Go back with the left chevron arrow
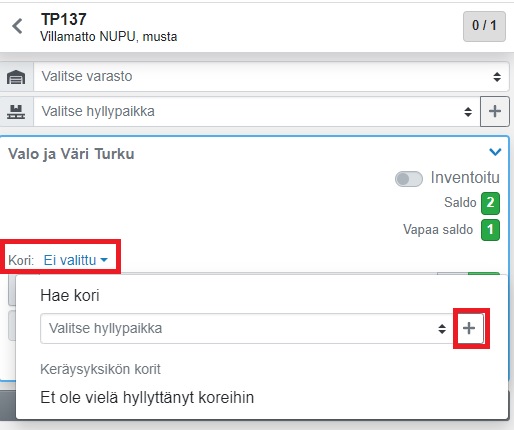The width and height of the screenshot is (514, 430). pyautogui.click(x=17, y=26)
